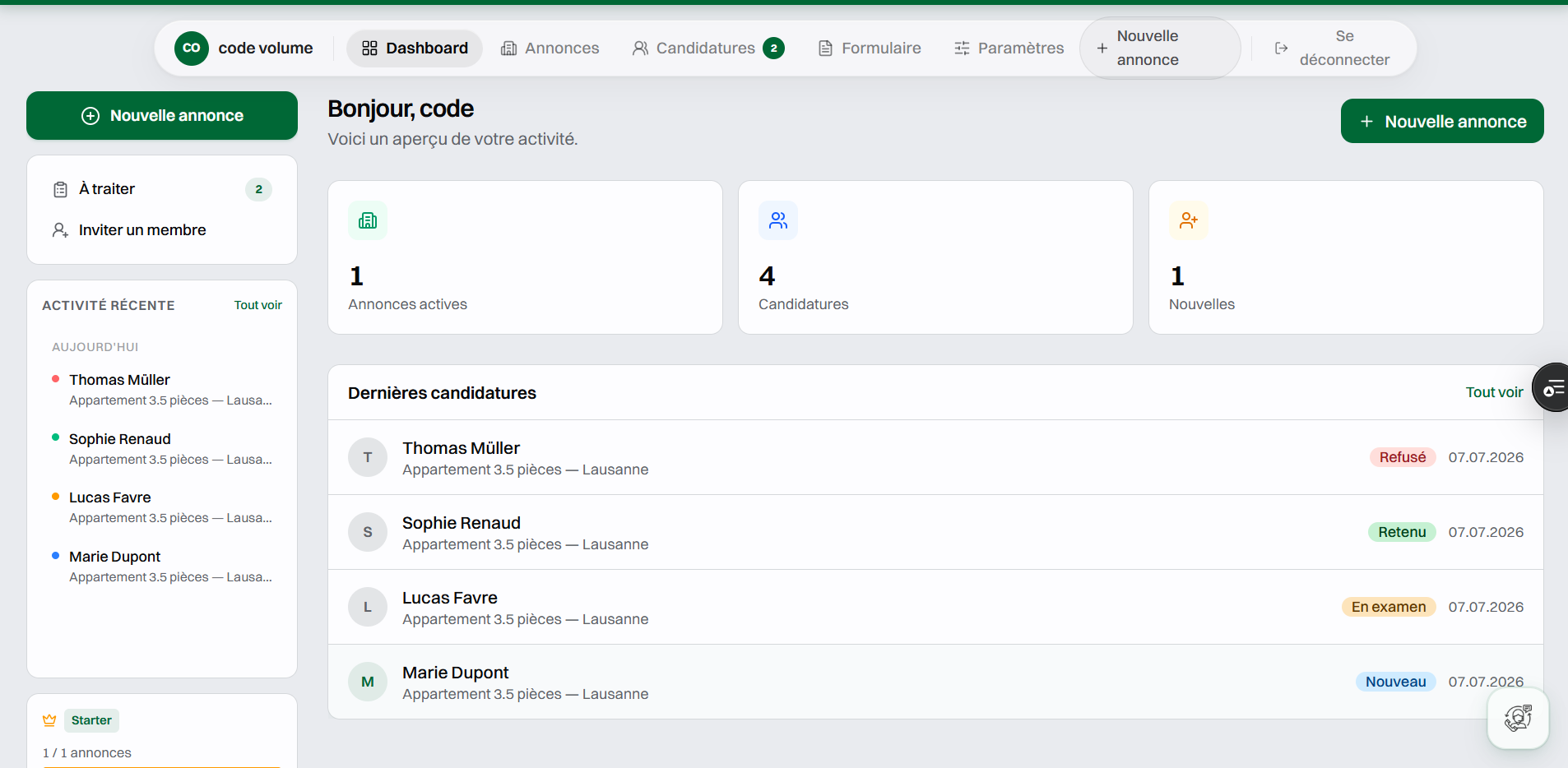Screen dimensions: 1568x768
Task: Open the support chat widget icon
Action: point(1518,718)
